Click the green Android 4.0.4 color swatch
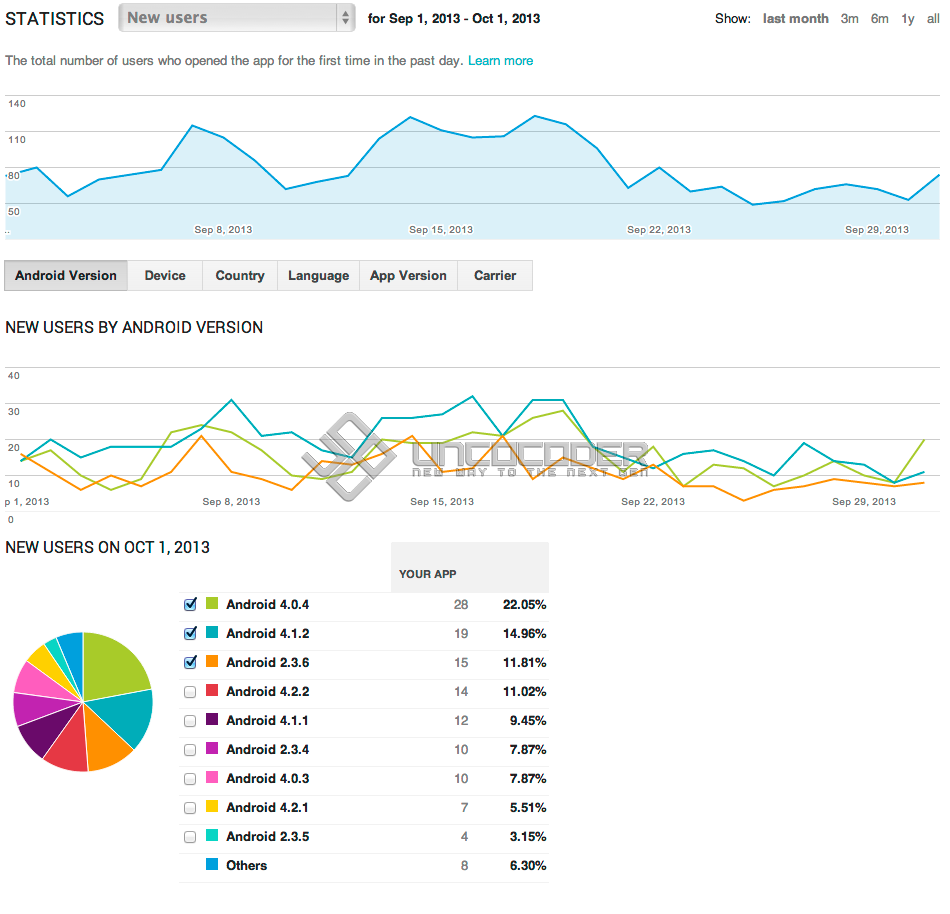This screenshot has height=914, width=950. point(212,603)
